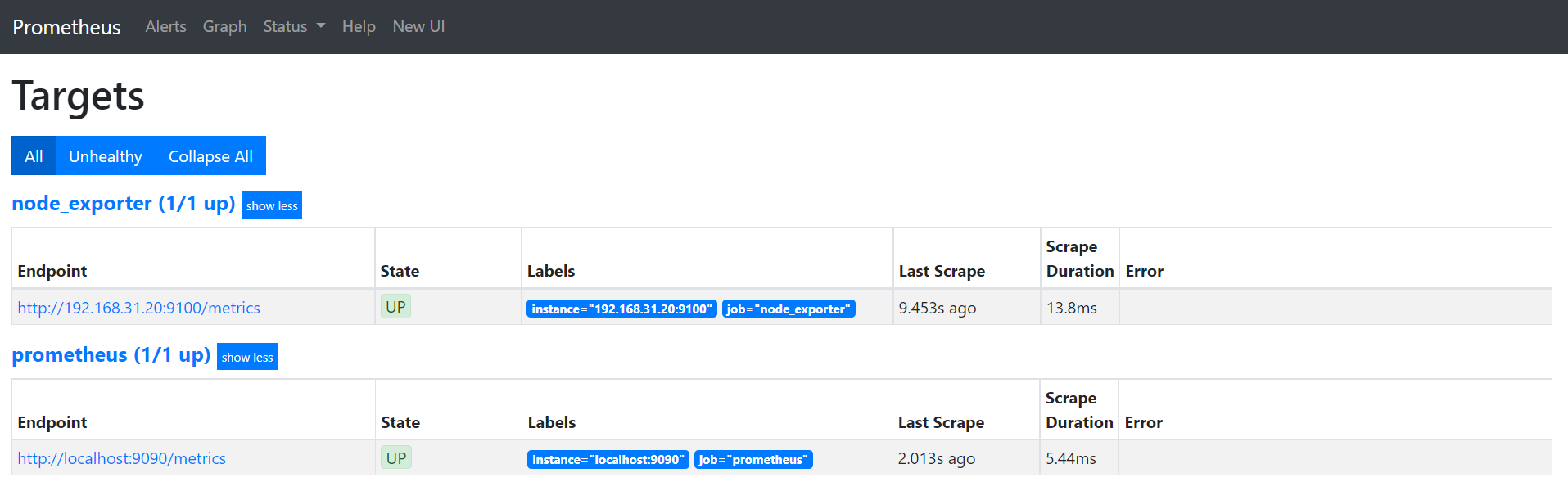Click the UP state badge for prometheus job

point(396,457)
